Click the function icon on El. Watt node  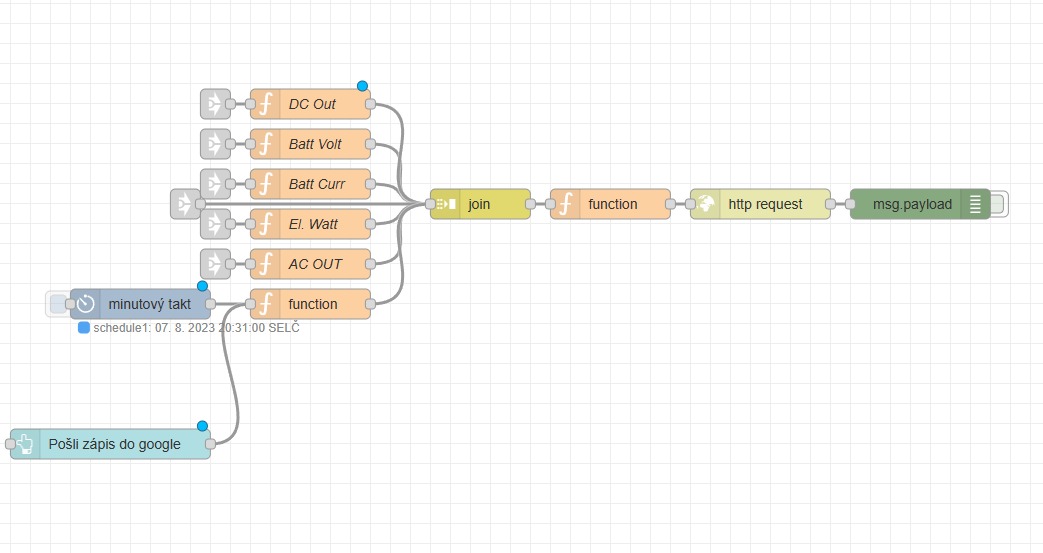pyautogui.click(x=265, y=224)
